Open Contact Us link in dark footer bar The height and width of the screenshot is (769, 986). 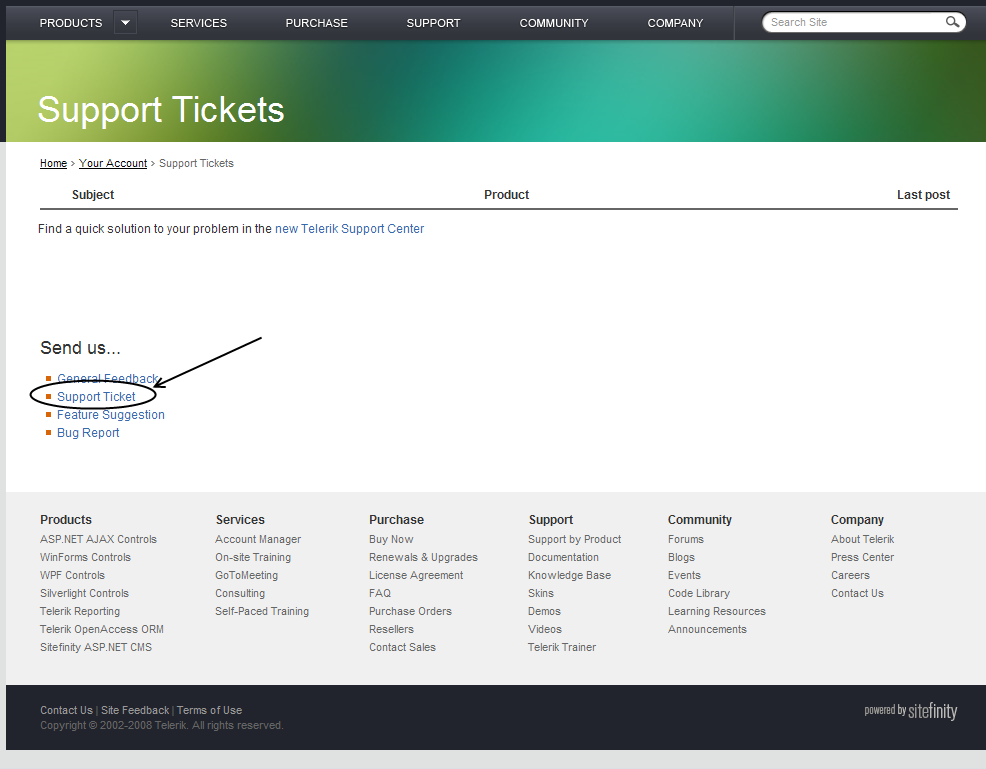point(67,711)
